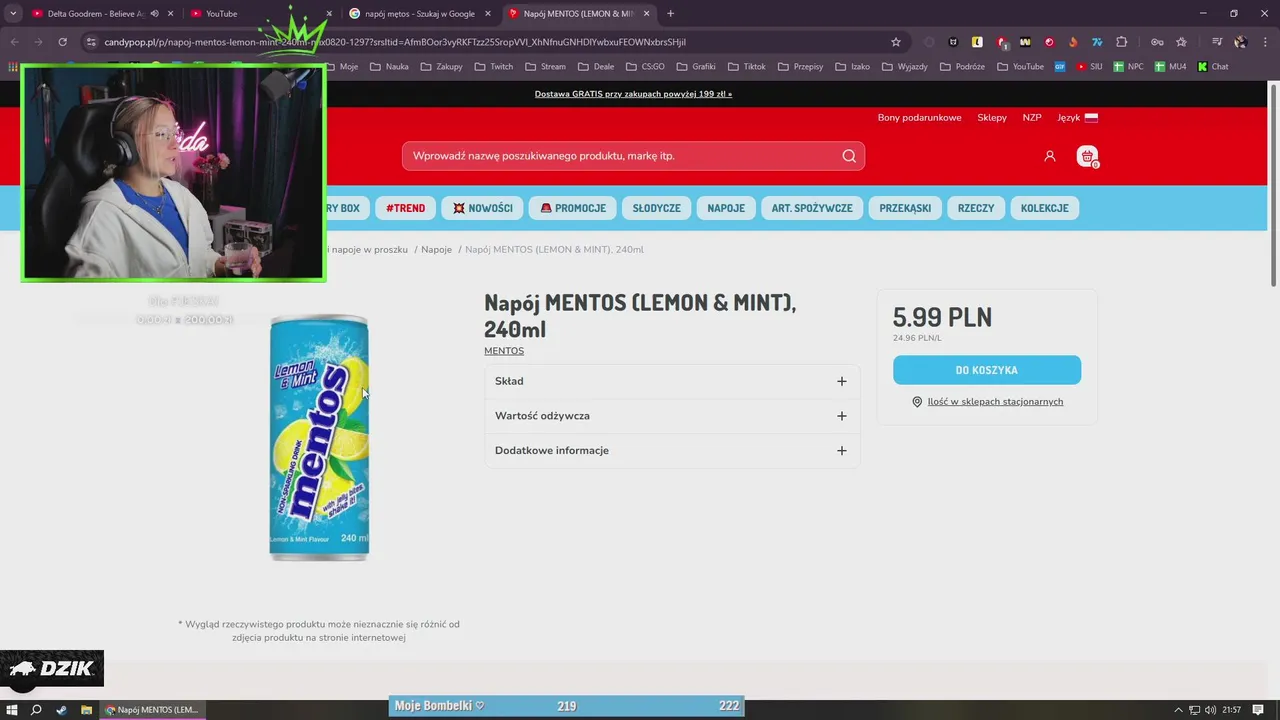Click the Sklepy link
The height and width of the screenshot is (720, 1280).
click(992, 117)
